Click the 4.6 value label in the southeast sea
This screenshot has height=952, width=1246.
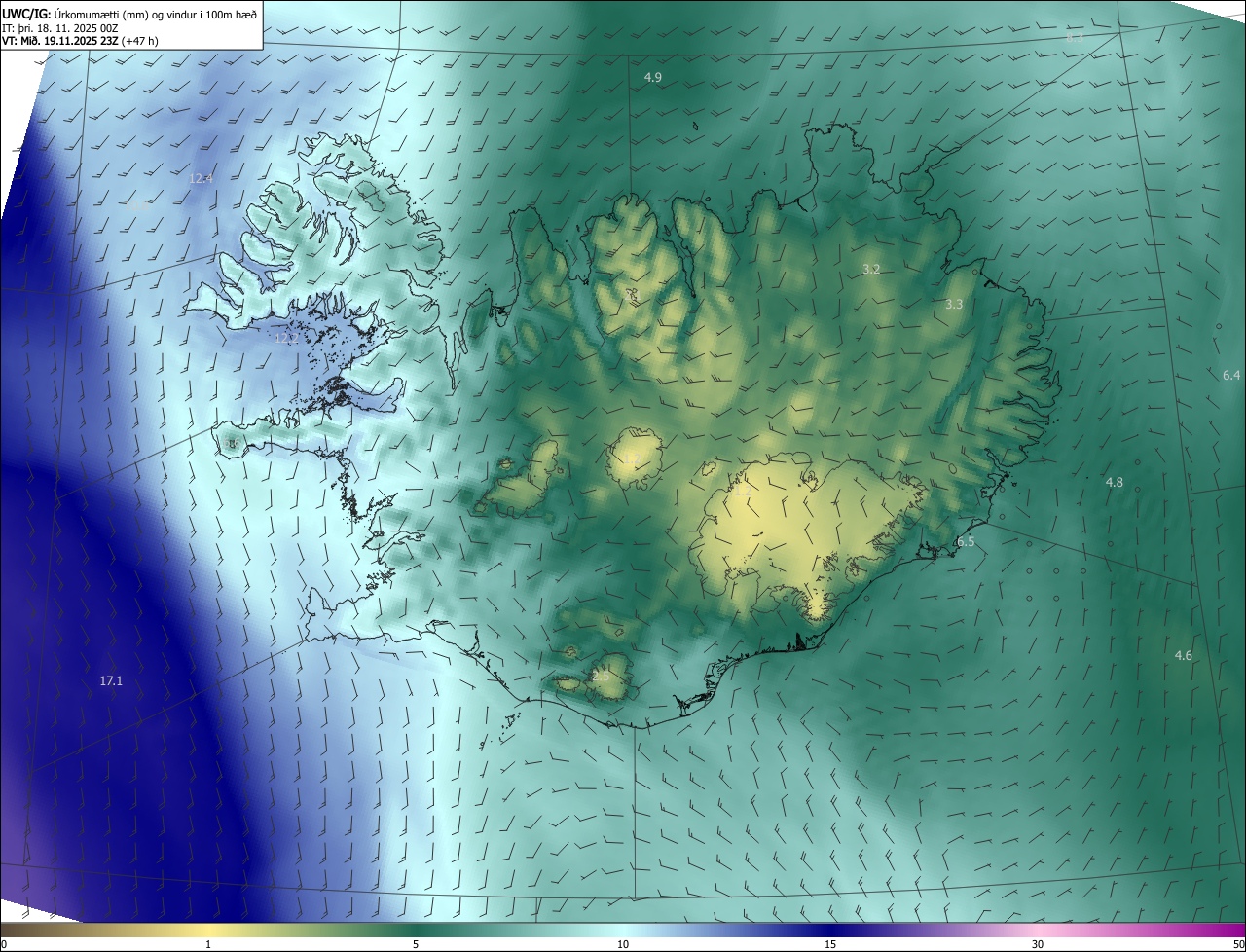[1183, 656]
